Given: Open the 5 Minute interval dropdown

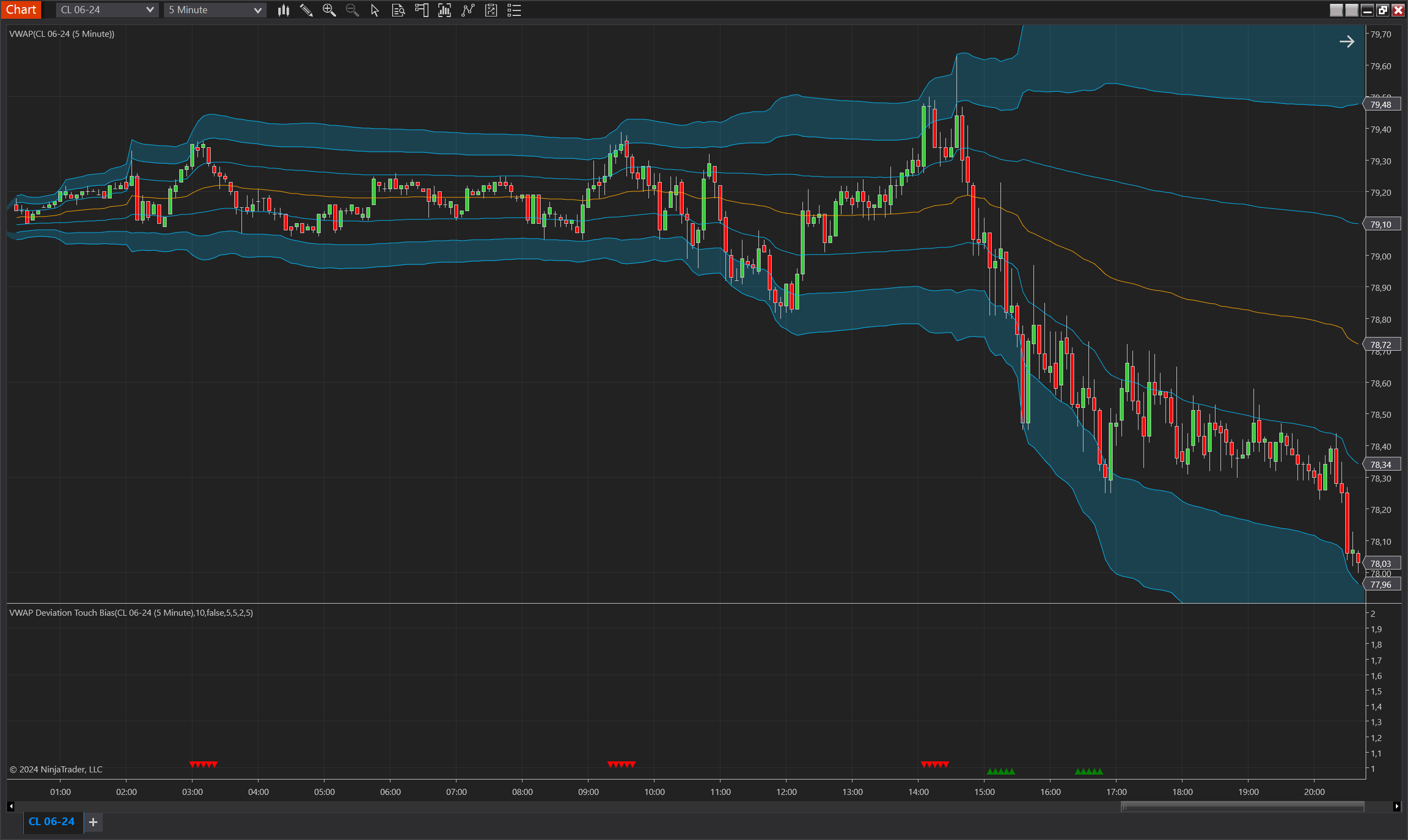Looking at the screenshot, I should (215, 10).
